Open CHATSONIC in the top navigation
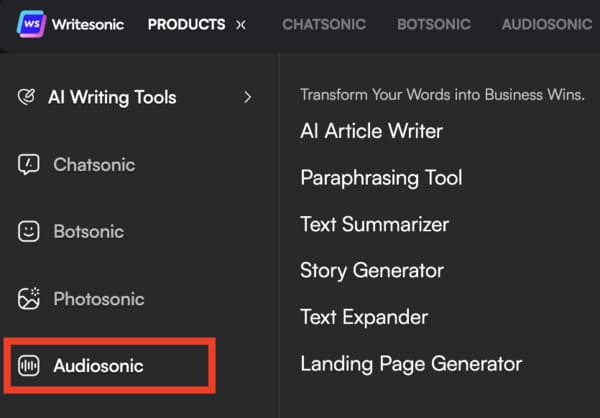Viewport: 600px width, 418px height. [324, 24]
